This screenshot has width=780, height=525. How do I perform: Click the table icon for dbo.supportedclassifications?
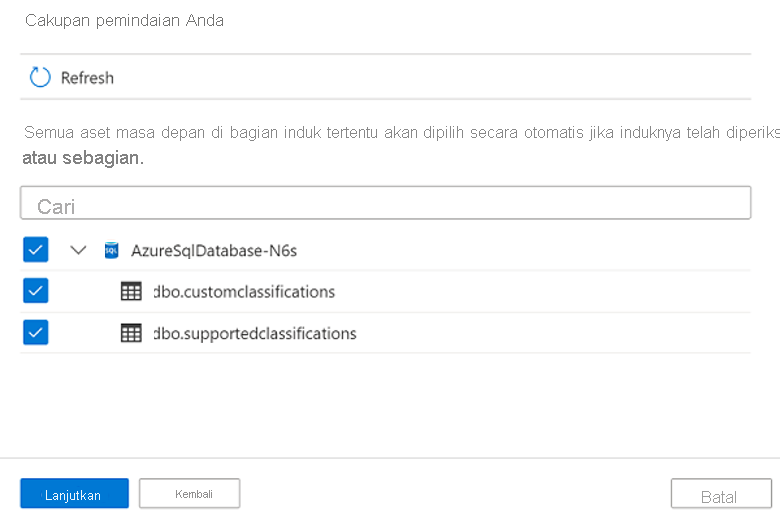(x=131, y=333)
